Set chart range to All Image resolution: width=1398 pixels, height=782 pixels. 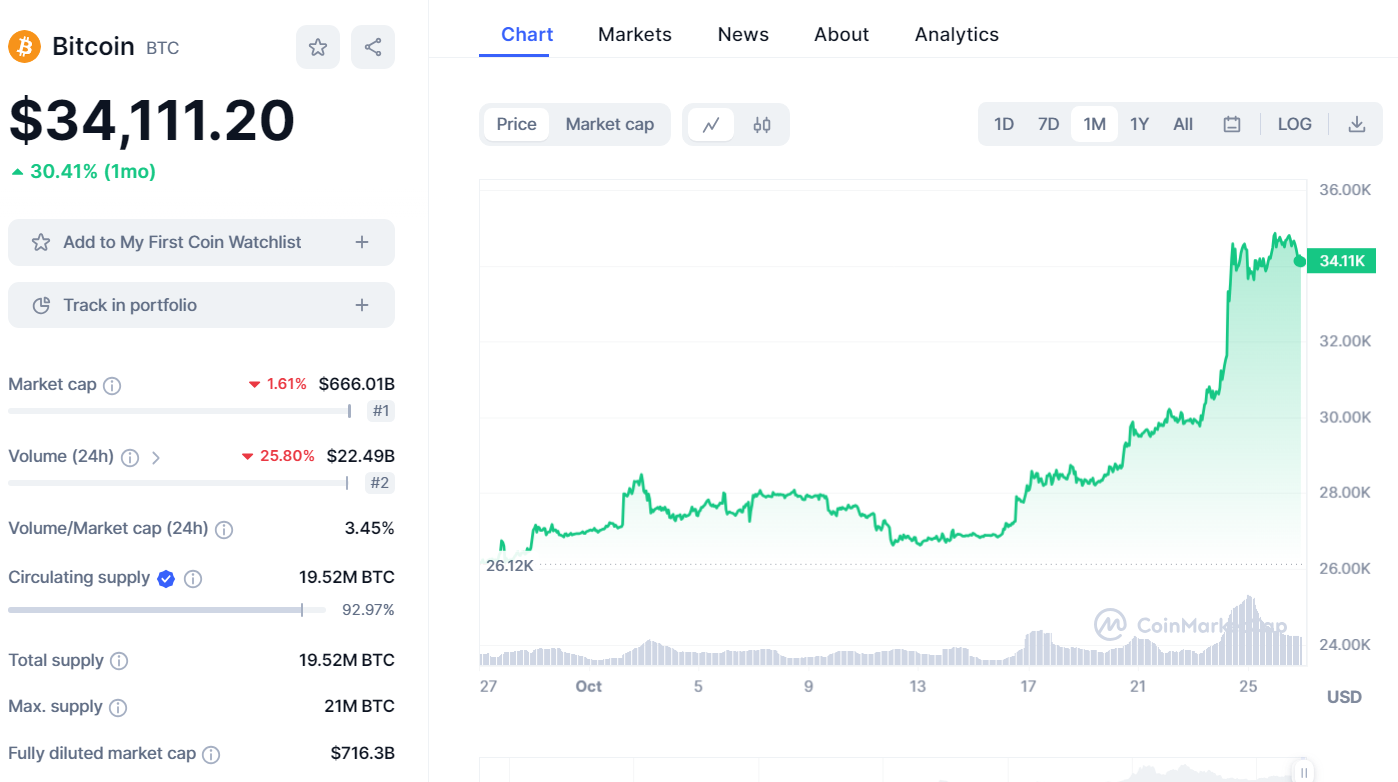[1183, 125]
